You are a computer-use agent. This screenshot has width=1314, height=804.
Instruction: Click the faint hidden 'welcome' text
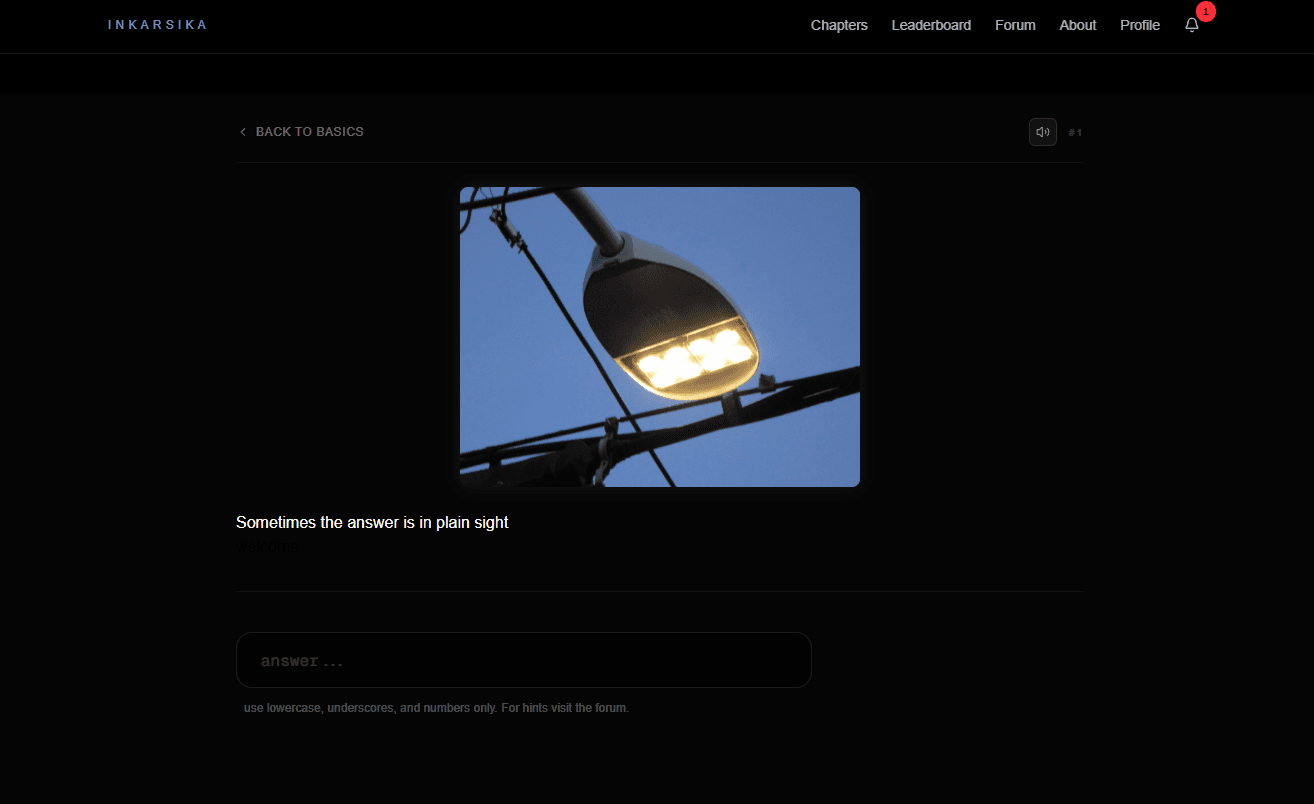[x=267, y=547]
